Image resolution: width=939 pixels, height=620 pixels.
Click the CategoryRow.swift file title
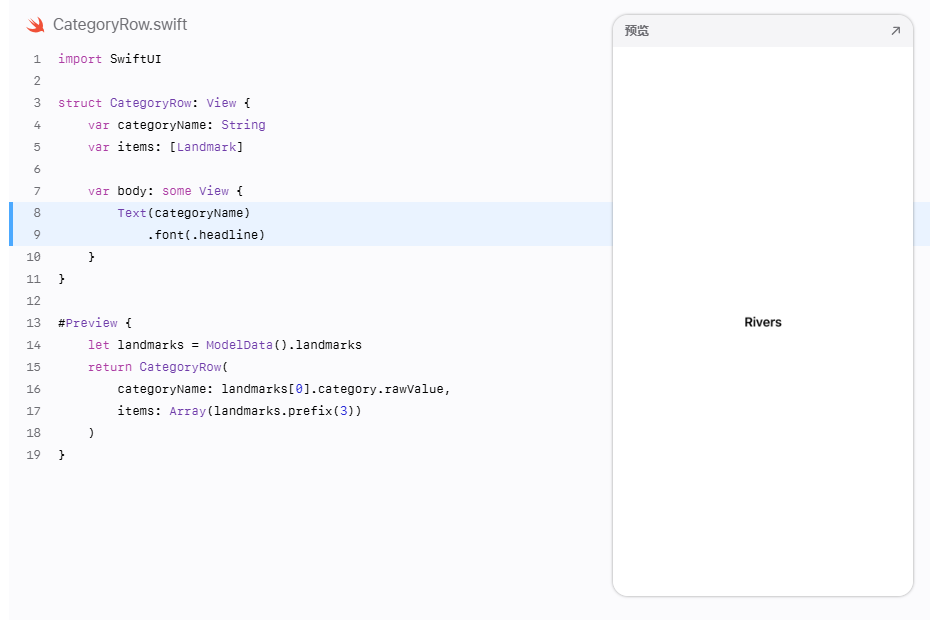[x=120, y=25]
